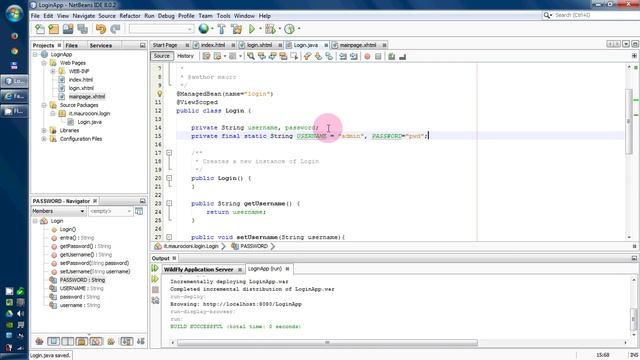Open the project configuration combo box
Screen dimensions: 640x360
(161, 29)
